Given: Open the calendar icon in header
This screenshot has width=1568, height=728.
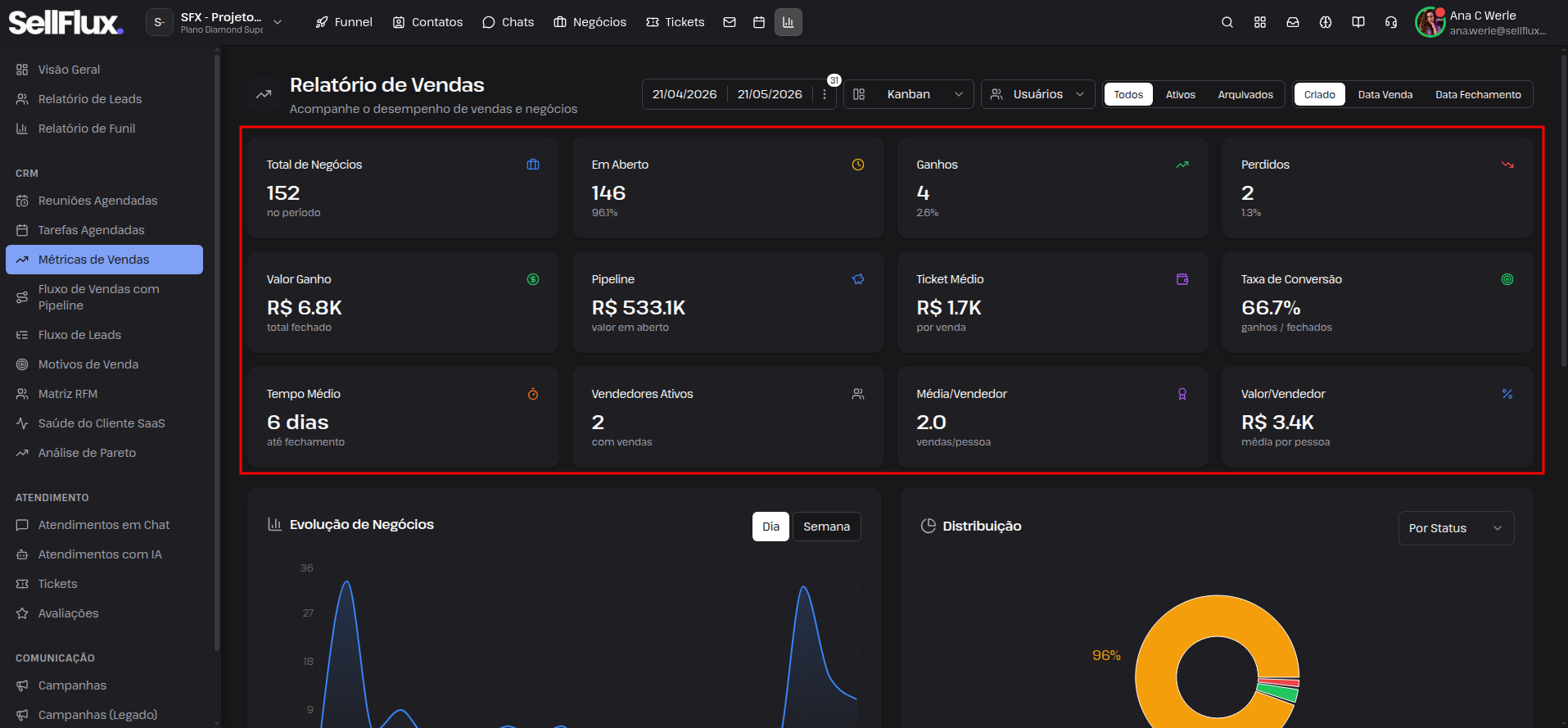Looking at the screenshot, I should click(x=759, y=22).
